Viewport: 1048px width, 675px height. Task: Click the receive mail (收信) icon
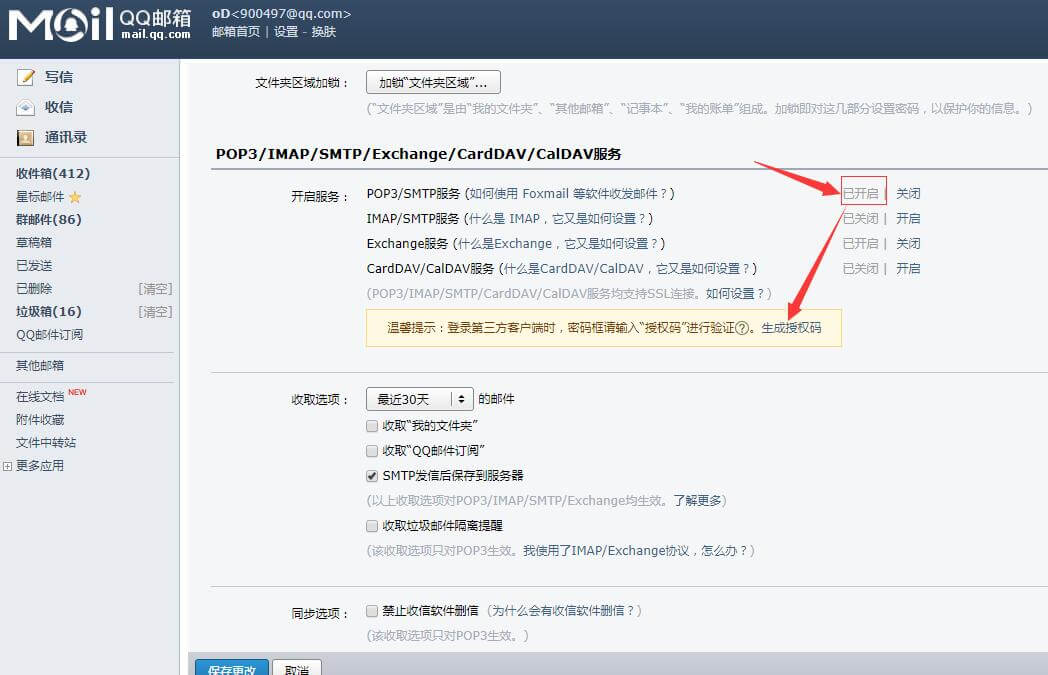(x=25, y=107)
